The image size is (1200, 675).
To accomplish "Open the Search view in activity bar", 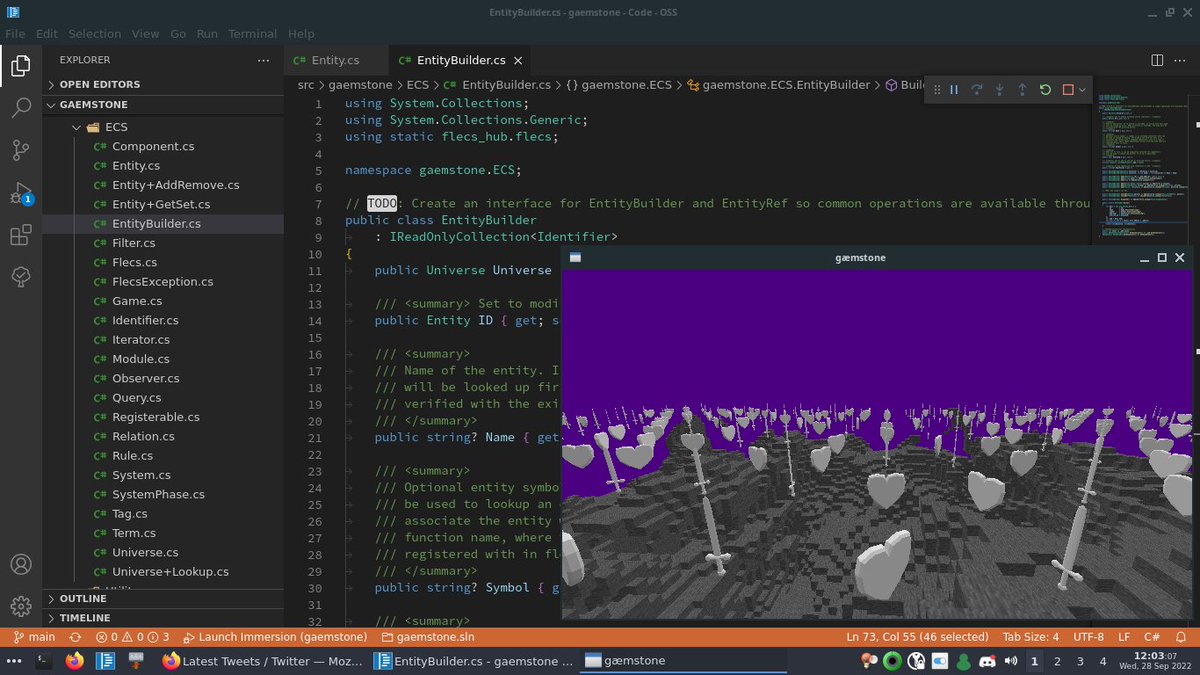I will click(21, 108).
